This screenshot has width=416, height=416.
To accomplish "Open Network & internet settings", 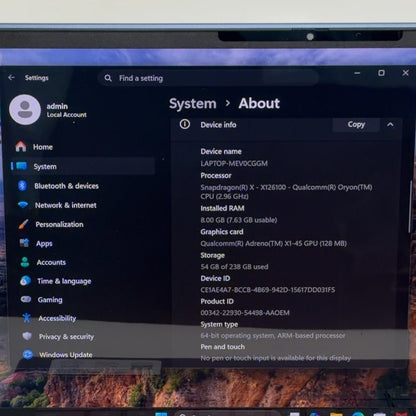I will (57, 205).
